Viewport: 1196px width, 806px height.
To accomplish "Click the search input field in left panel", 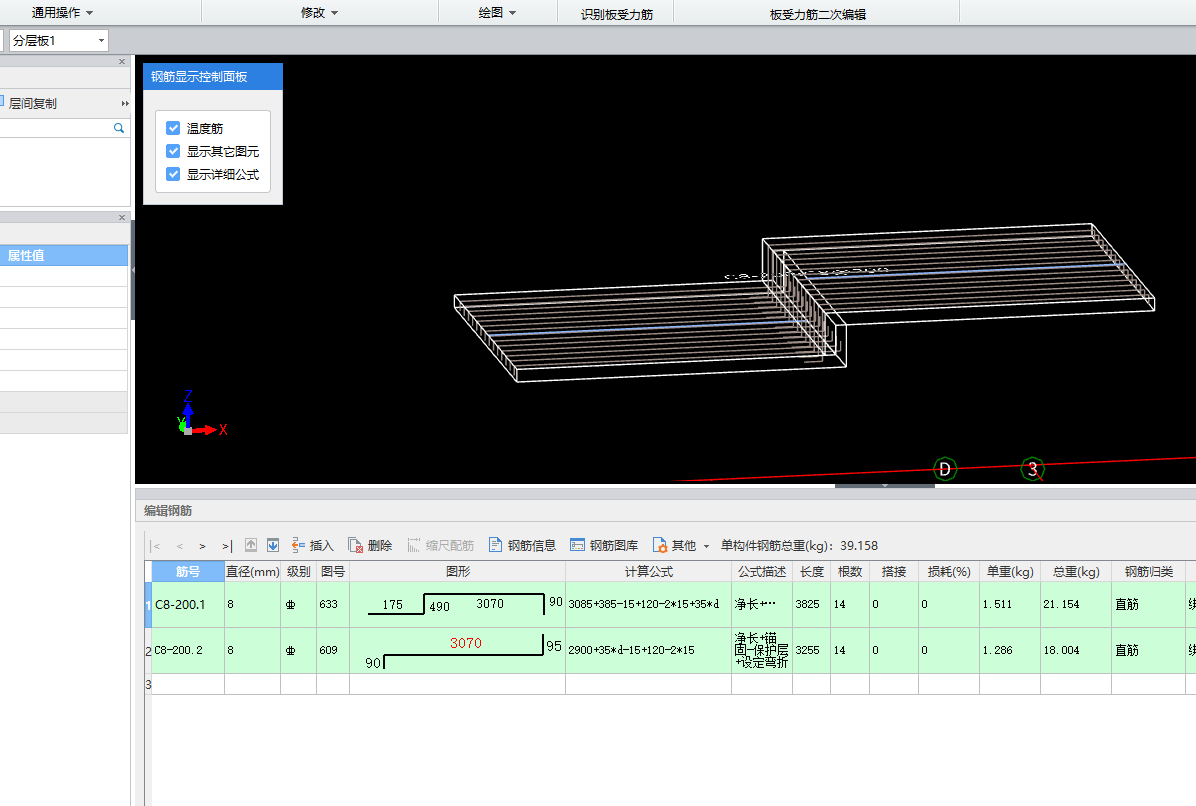I will point(55,128).
